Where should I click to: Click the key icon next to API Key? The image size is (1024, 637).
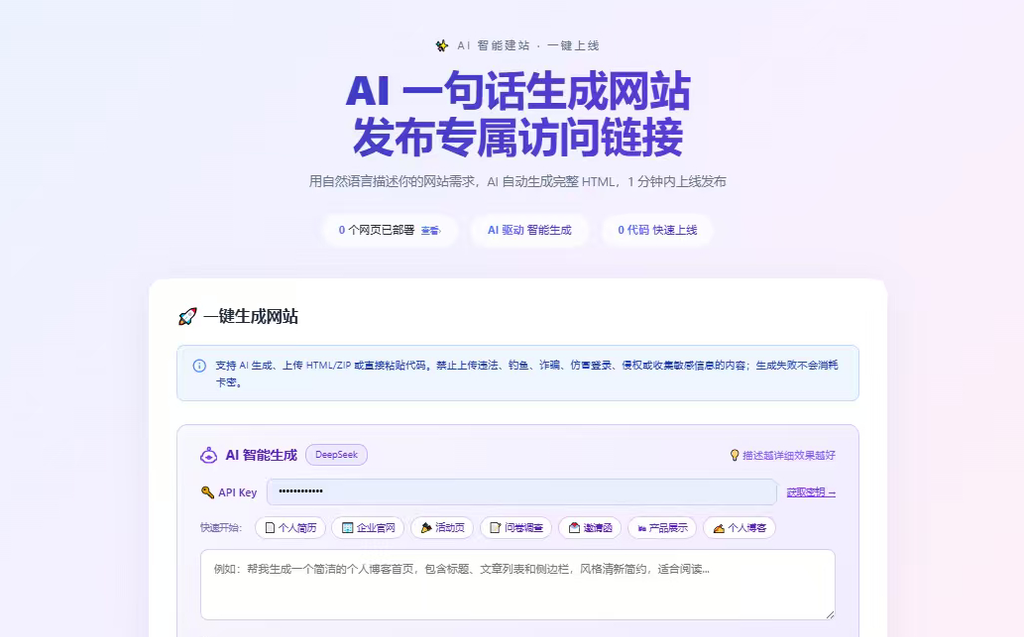(x=208, y=493)
